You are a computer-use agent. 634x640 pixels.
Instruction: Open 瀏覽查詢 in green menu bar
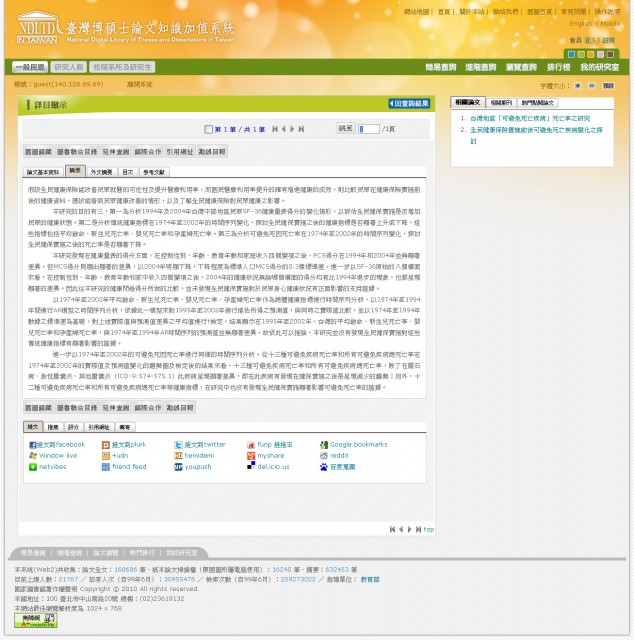[521, 67]
